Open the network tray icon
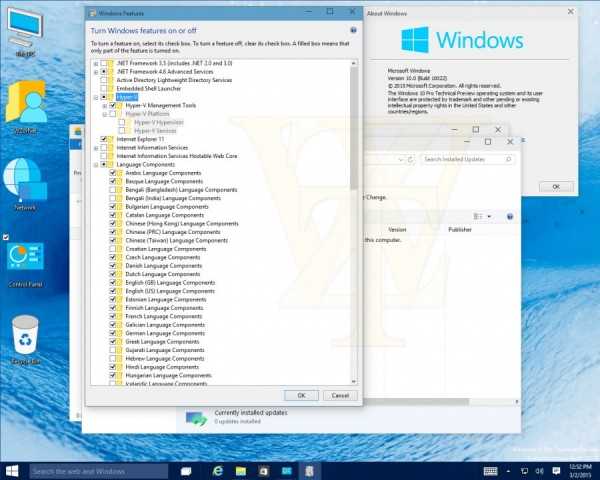The width and height of the screenshot is (600, 480). (x=525, y=471)
